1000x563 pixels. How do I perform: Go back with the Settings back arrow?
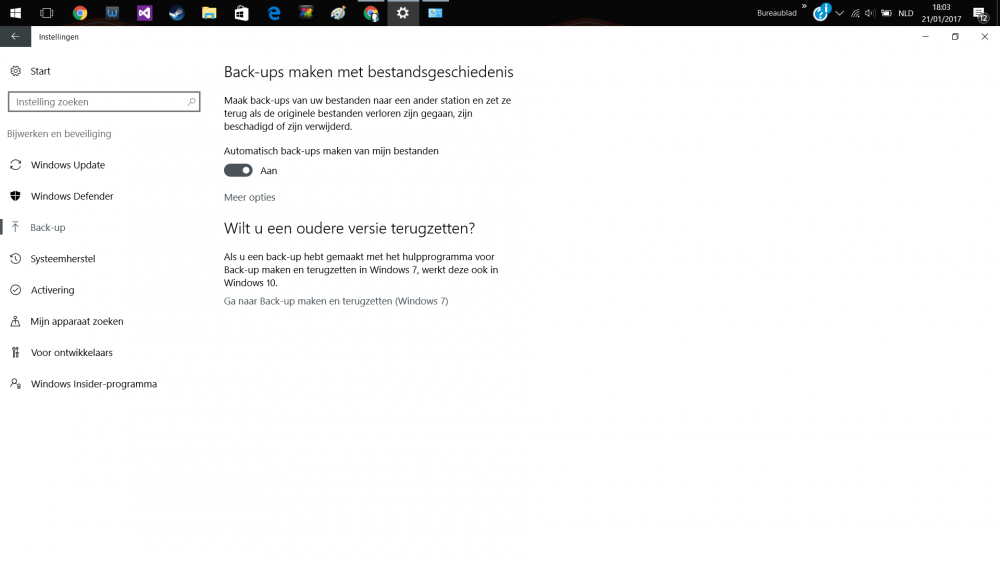(x=15, y=36)
